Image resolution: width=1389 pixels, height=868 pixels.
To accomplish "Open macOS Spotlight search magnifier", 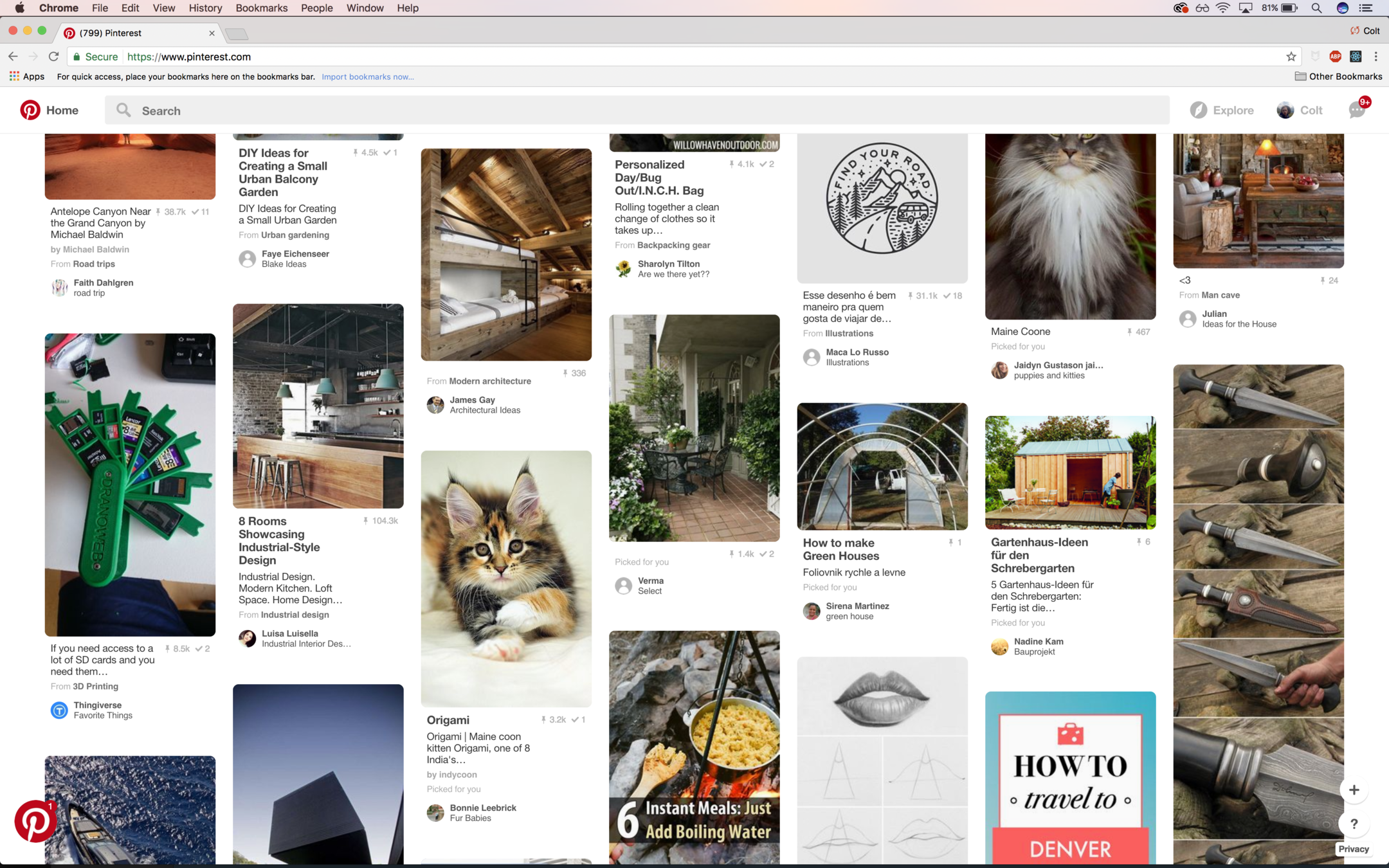I will tap(1316, 8).
